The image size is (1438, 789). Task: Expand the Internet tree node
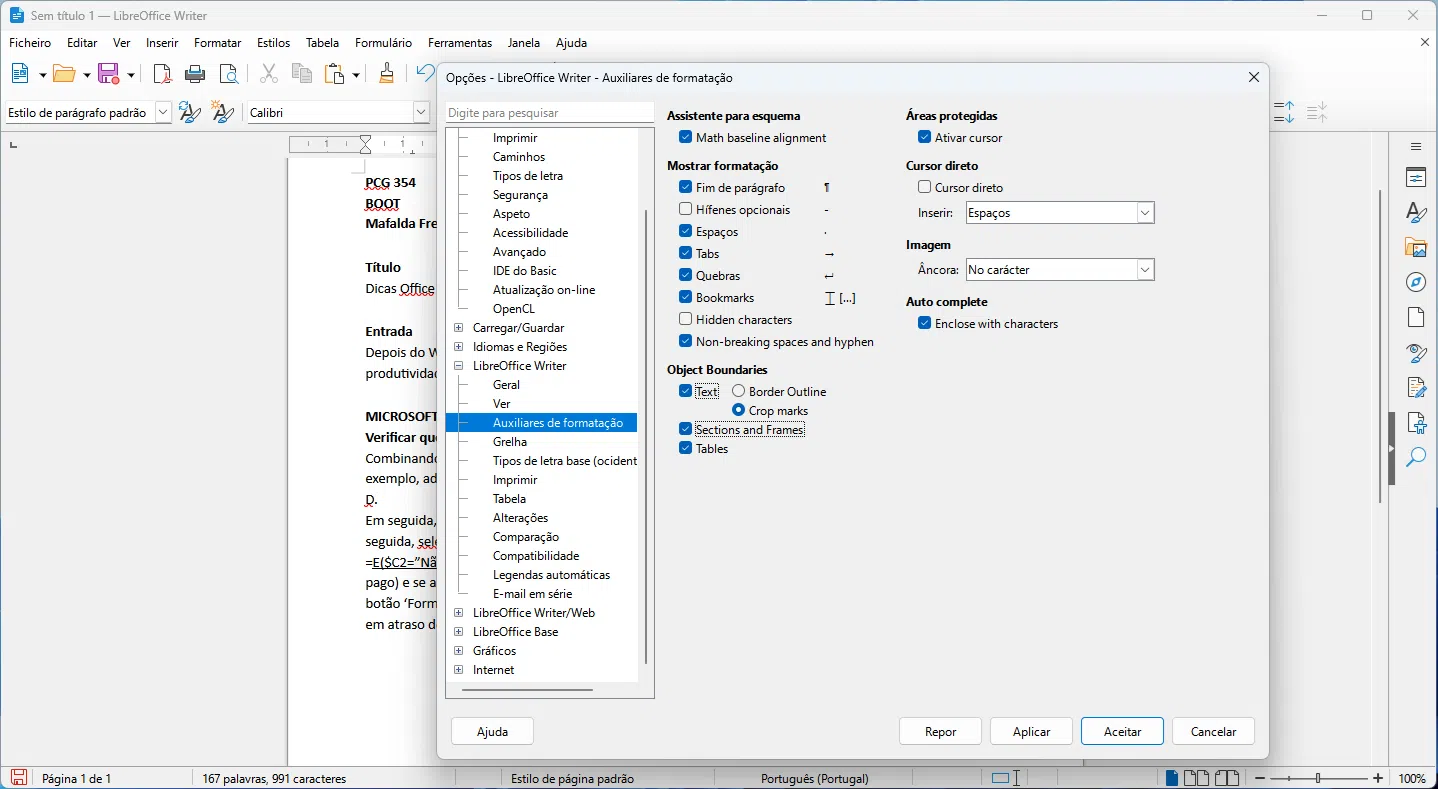point(459,670)
